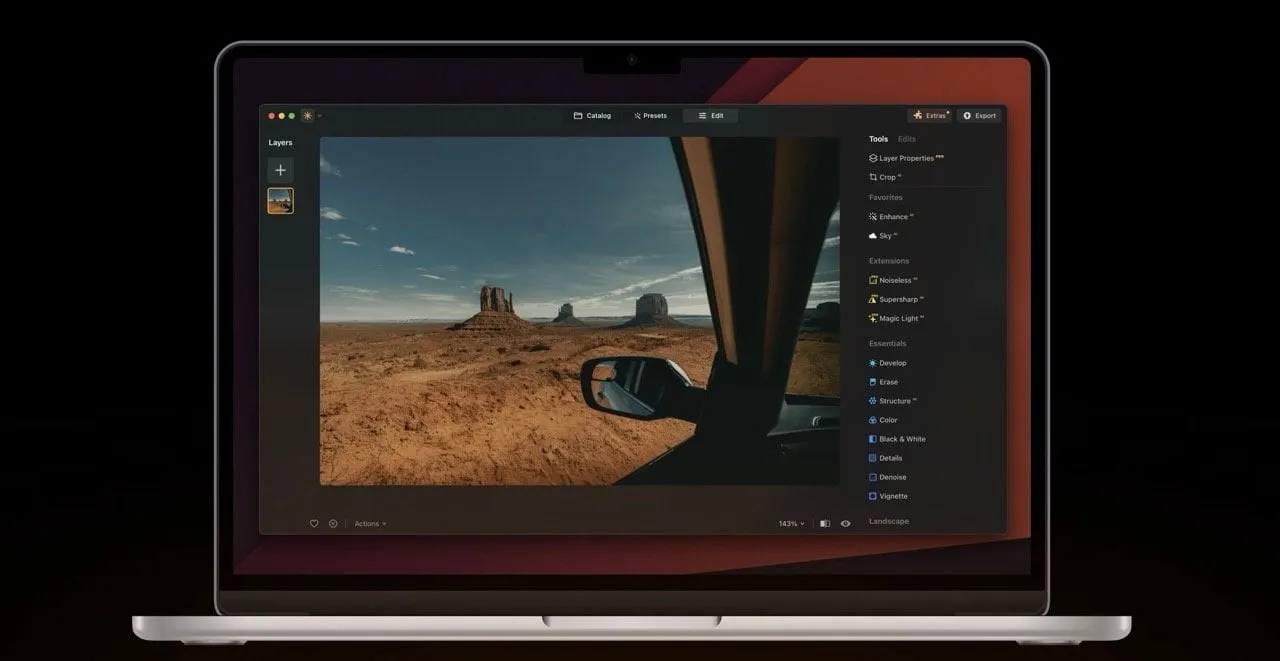
Task: Open the Actions dropdown menu
Action: (x=369, y=524)
